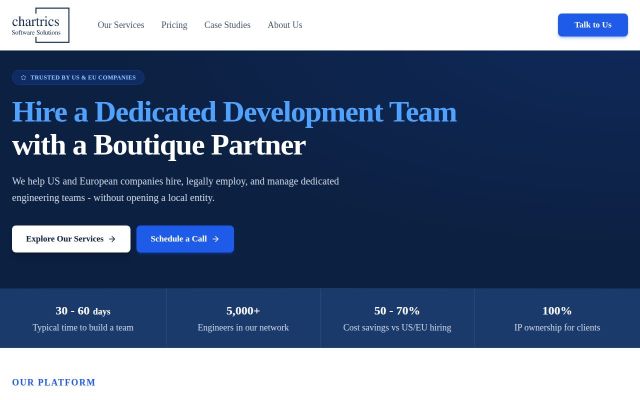This screenshot has width=640, height=400.
Task: Open About Us in navigation
Action: [285, 25]
